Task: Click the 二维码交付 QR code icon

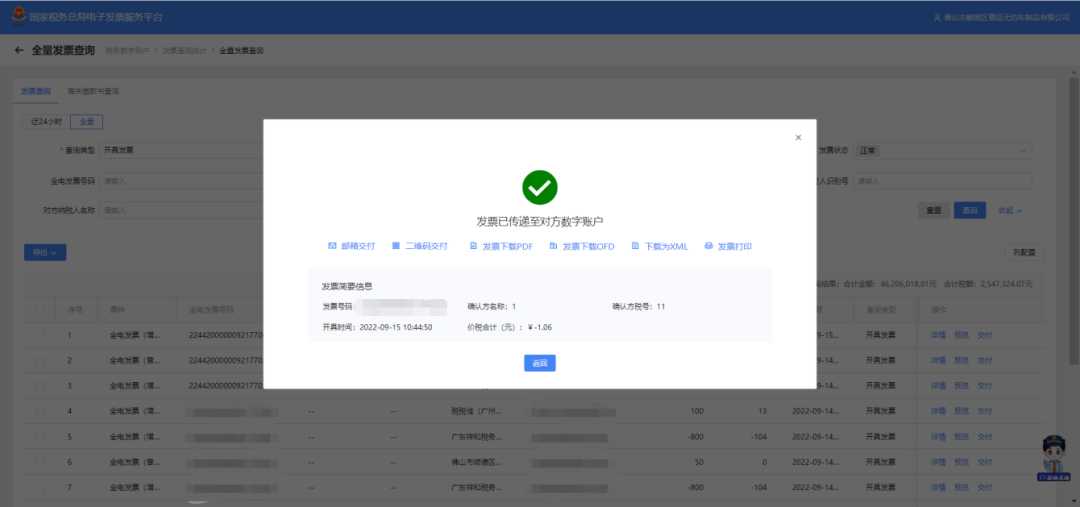Action: click(x=396, y=246)
